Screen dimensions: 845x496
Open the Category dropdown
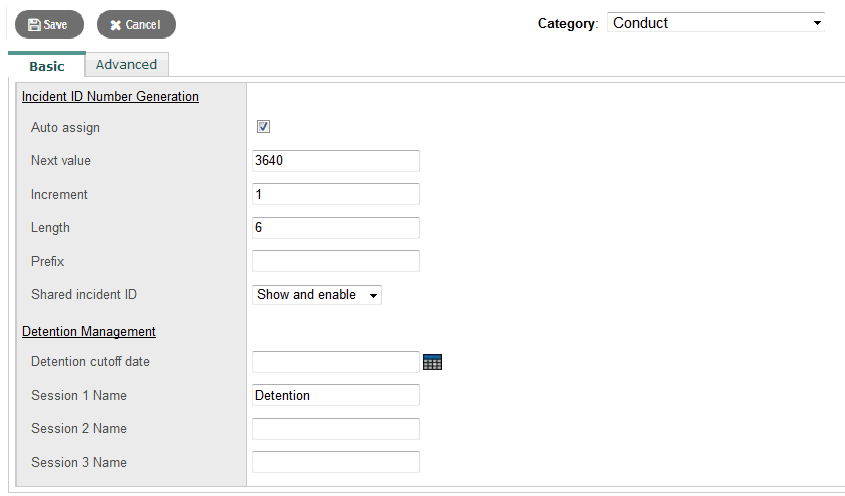(x=716, y=23)
